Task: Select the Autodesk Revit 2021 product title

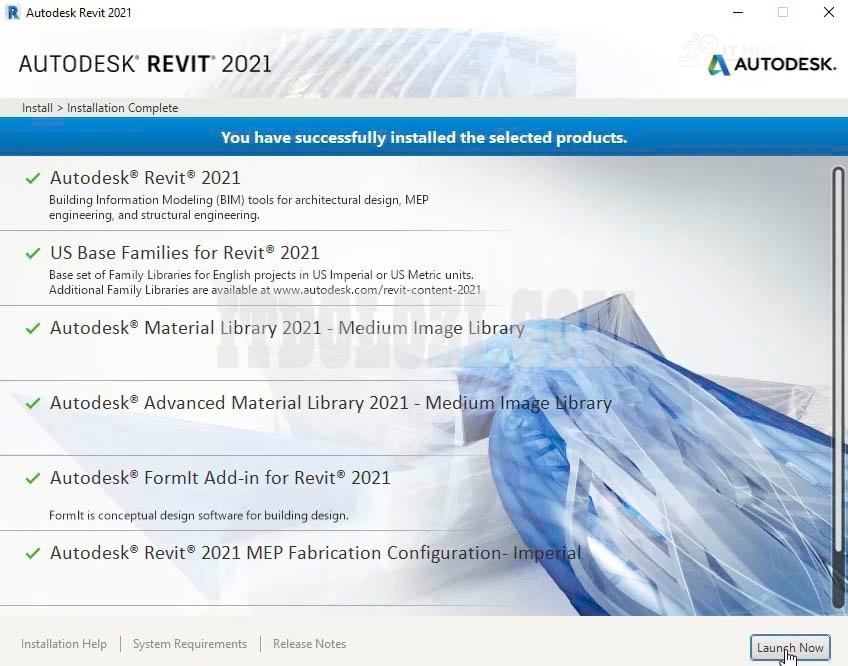Action: (145, 178)
